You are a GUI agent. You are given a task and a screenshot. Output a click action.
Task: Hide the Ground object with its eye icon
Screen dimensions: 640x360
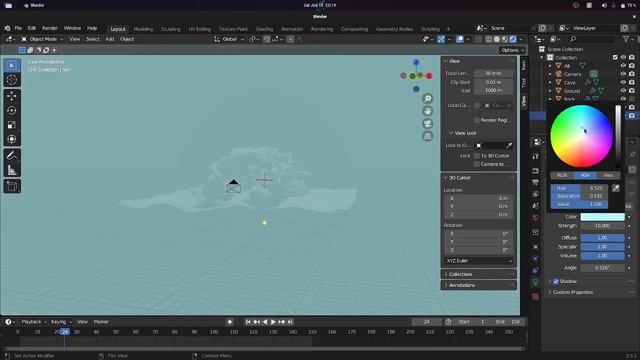[x=623, y=91]
